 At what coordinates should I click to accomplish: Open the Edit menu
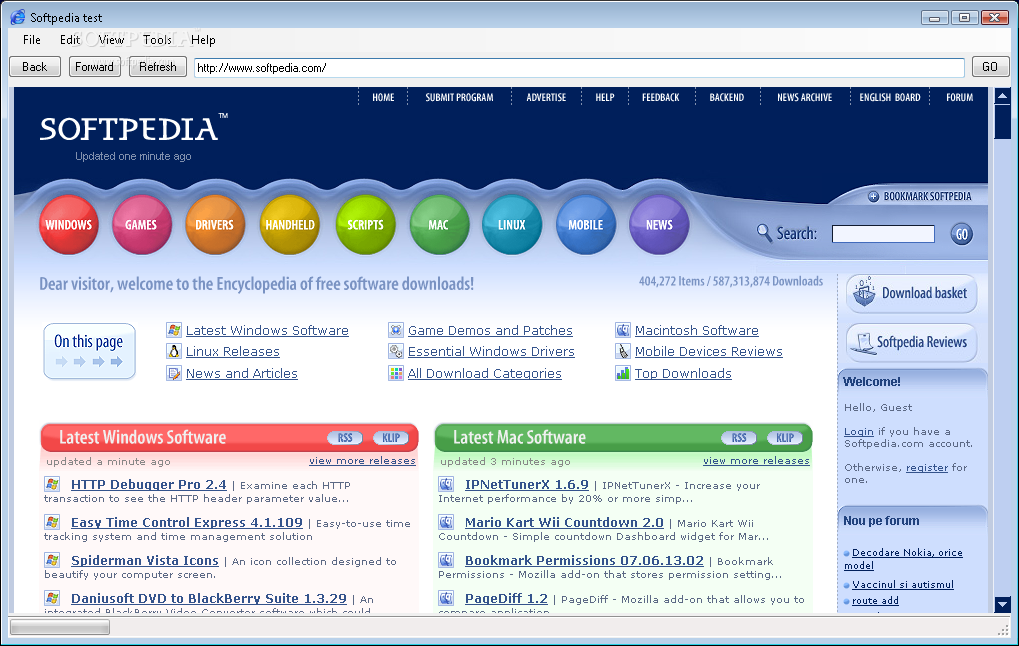(x=70, y=40)
